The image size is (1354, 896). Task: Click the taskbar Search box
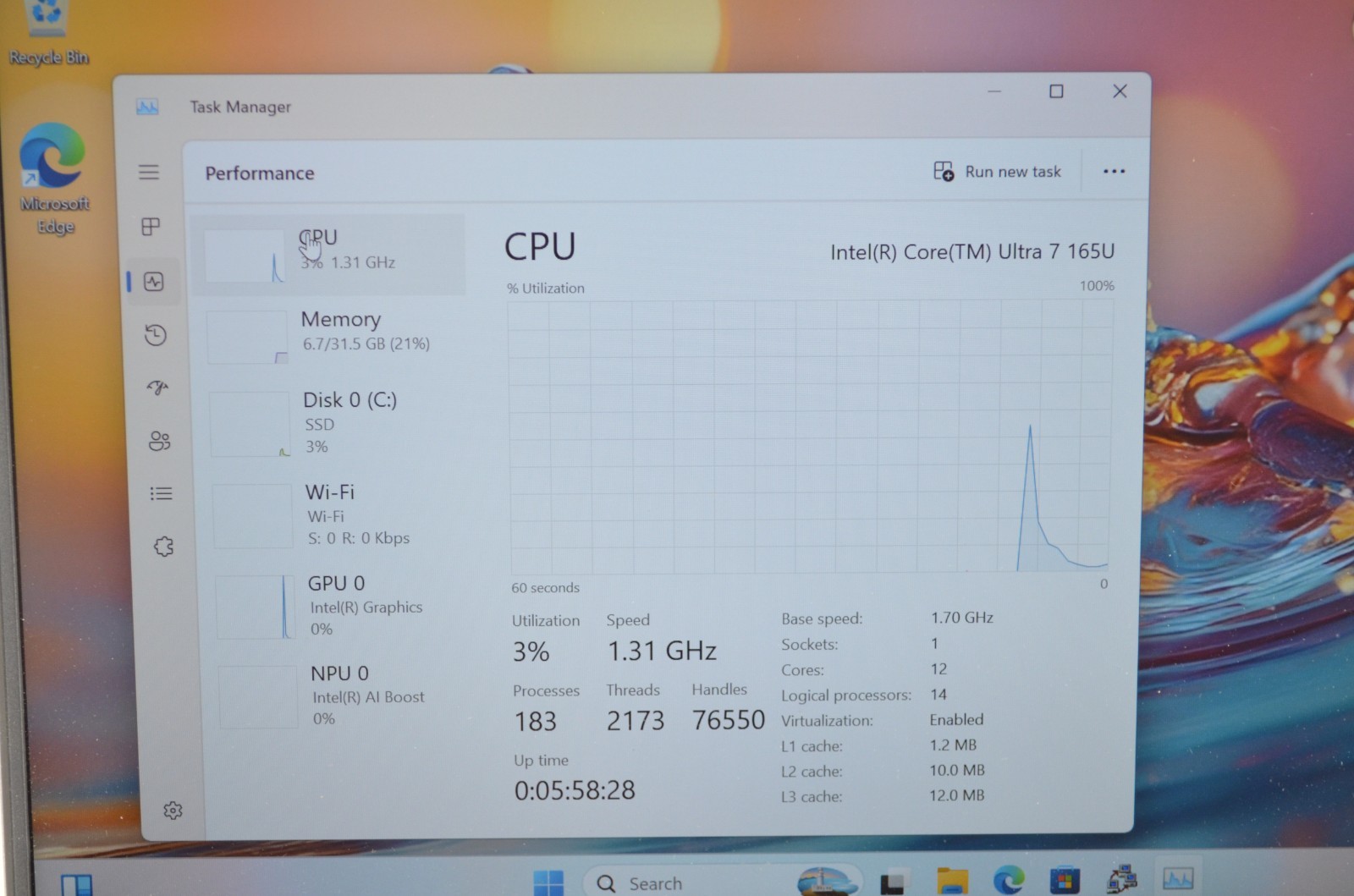click(x=721, y=882)
